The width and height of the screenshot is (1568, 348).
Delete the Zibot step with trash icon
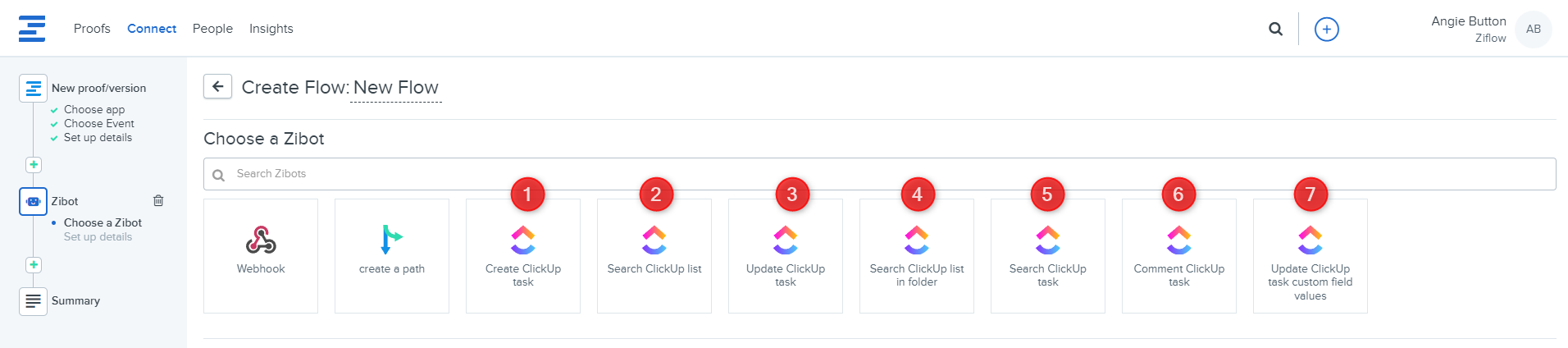pos(158,201)
